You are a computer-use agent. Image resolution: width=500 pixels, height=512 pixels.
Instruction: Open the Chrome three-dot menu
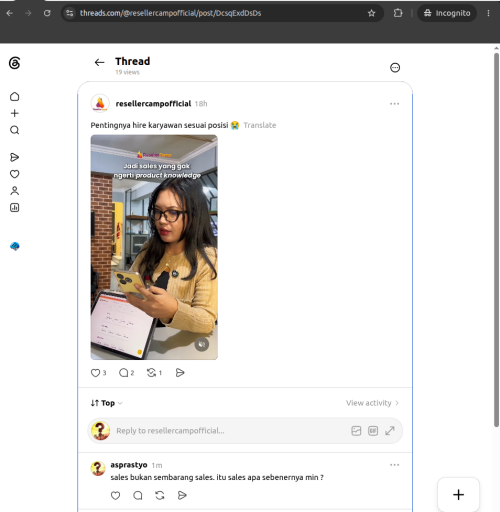coord(488,13)
